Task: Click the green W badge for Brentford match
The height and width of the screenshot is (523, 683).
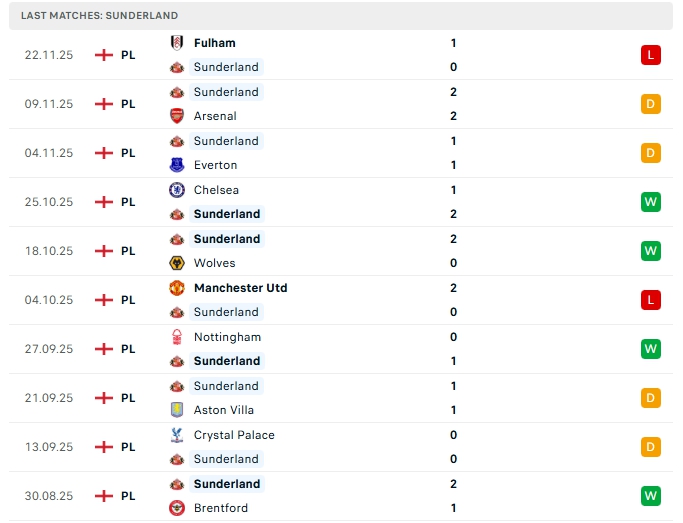Action: (651, 496)
